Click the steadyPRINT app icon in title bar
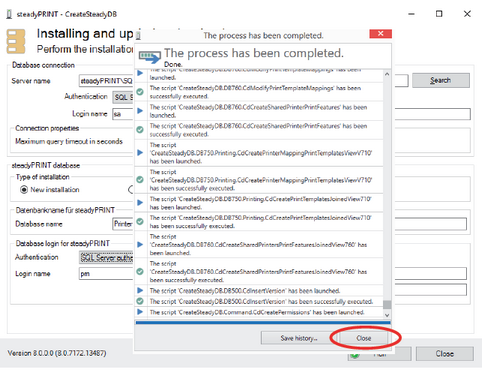 pos(9,14)
